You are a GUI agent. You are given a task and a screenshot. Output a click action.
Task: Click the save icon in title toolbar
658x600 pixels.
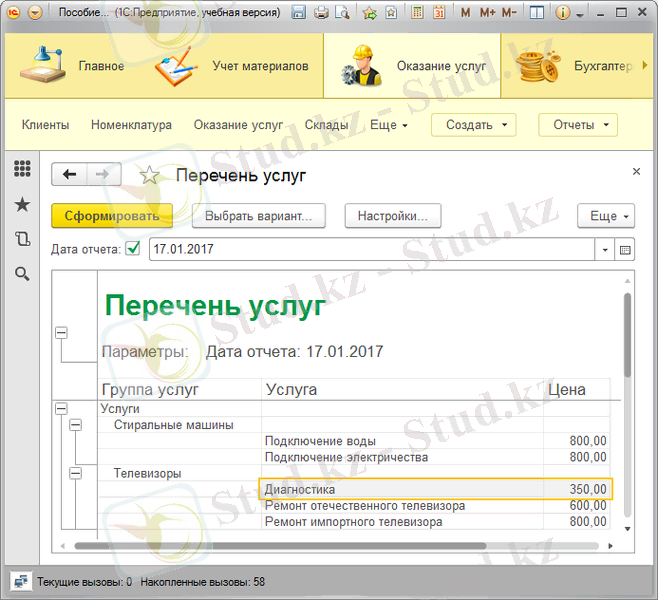[x=299, y=13]
